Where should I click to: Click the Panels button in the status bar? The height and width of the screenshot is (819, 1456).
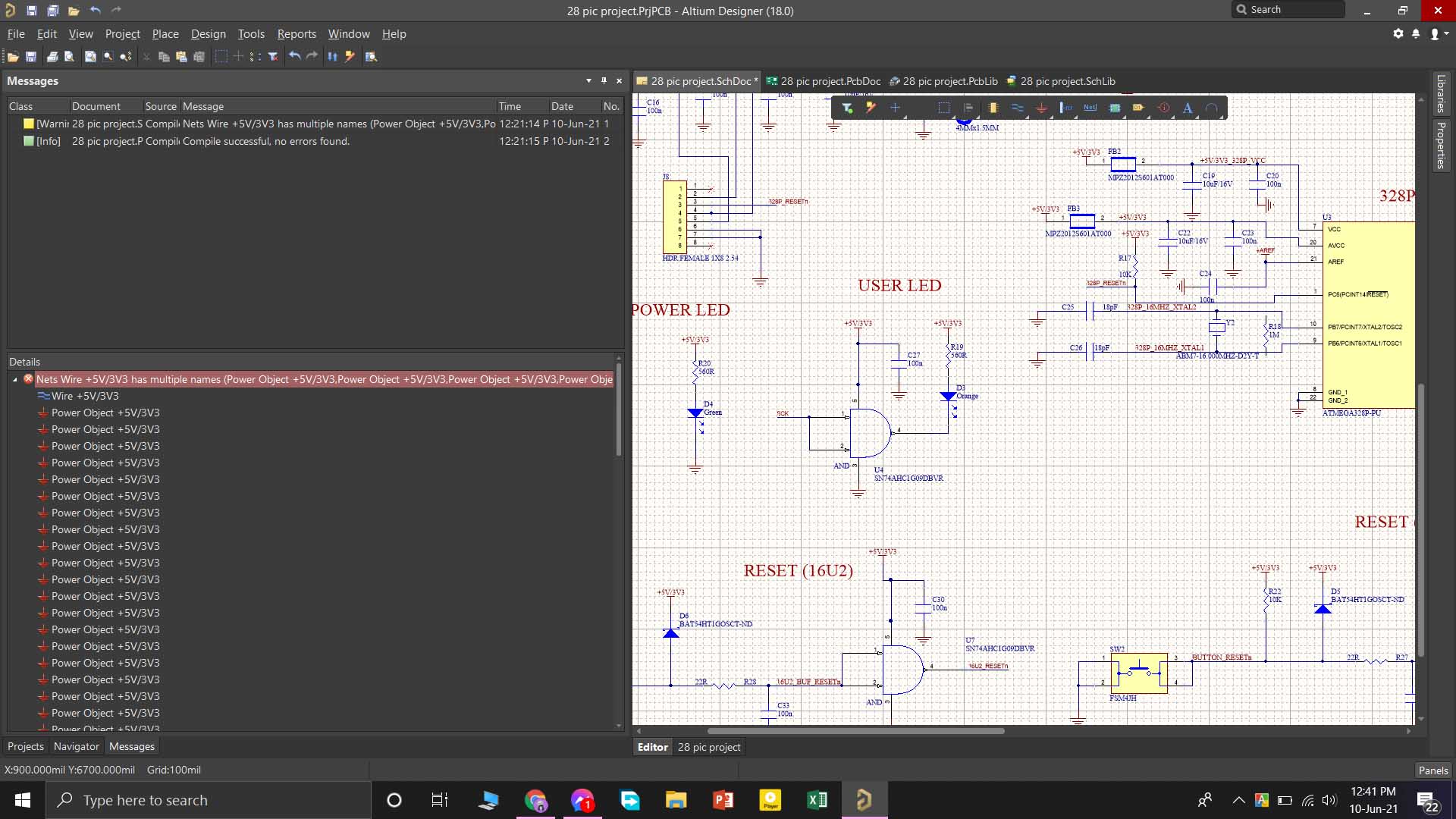click(x=1432, y=770)
